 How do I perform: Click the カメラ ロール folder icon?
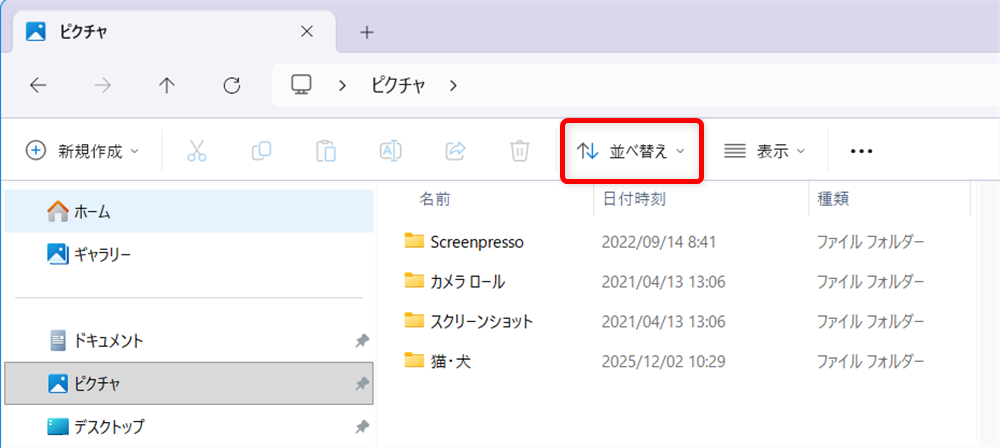(x=415, y=281)
